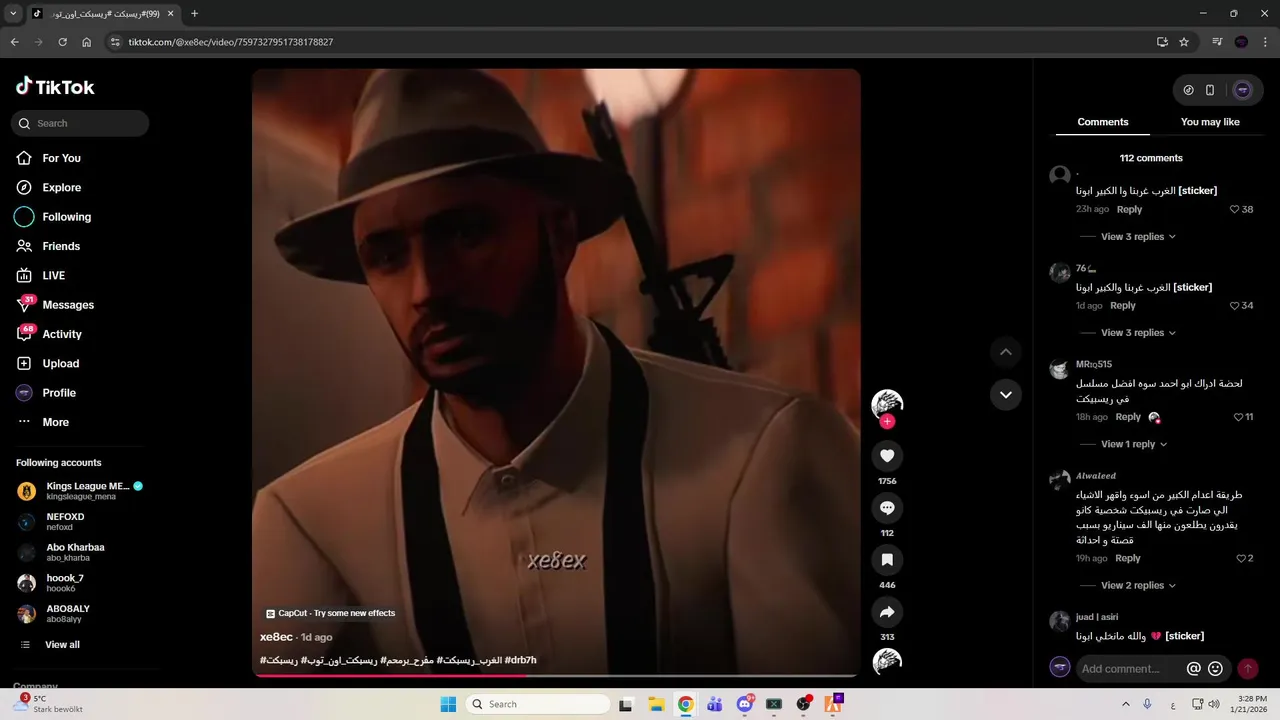Post the comment with the red arrow
The width and height of the screenshot is (1280, 720).
tap(1248, 668)
